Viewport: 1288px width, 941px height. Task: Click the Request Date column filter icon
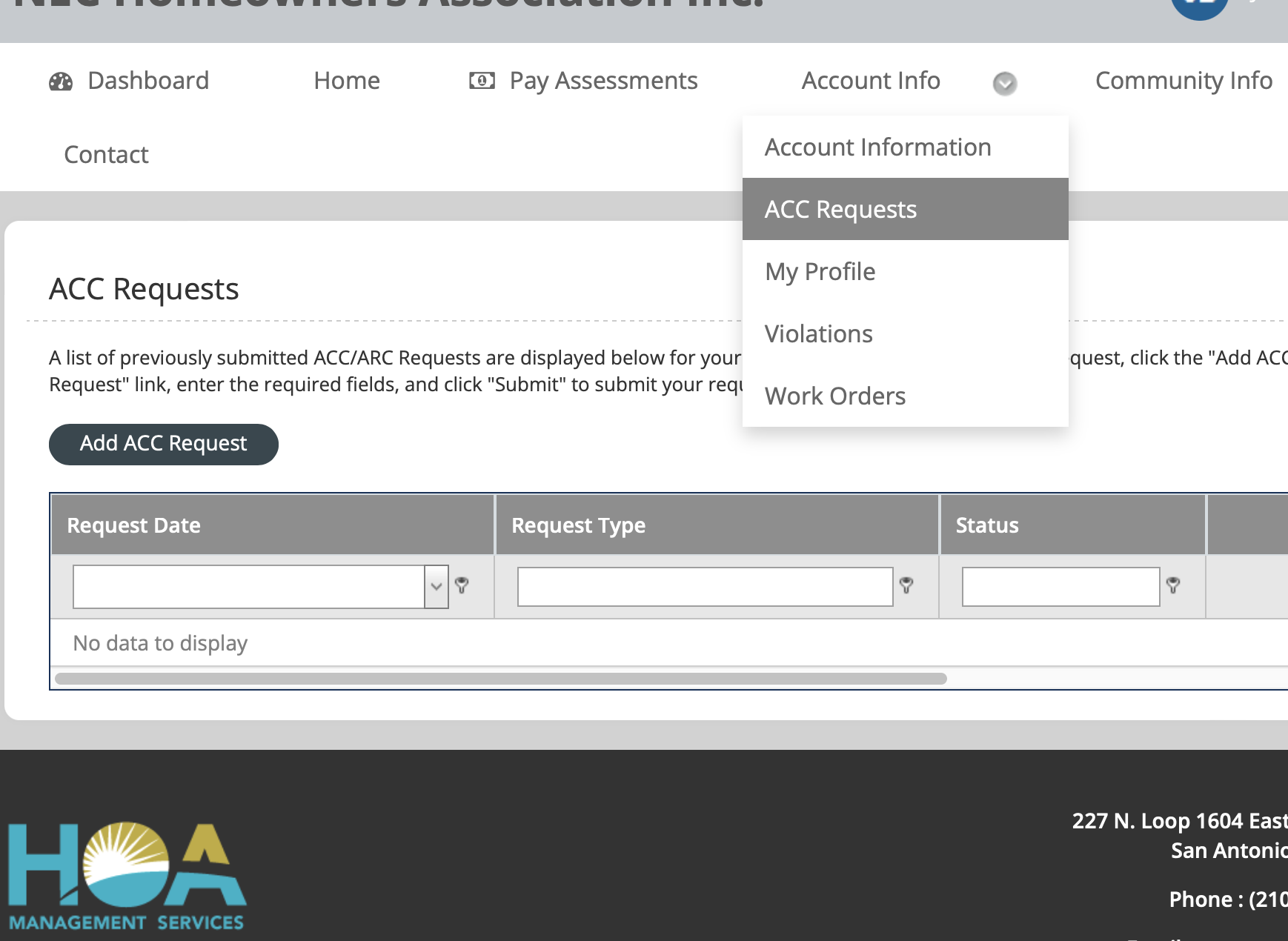(x=463, y=586)
